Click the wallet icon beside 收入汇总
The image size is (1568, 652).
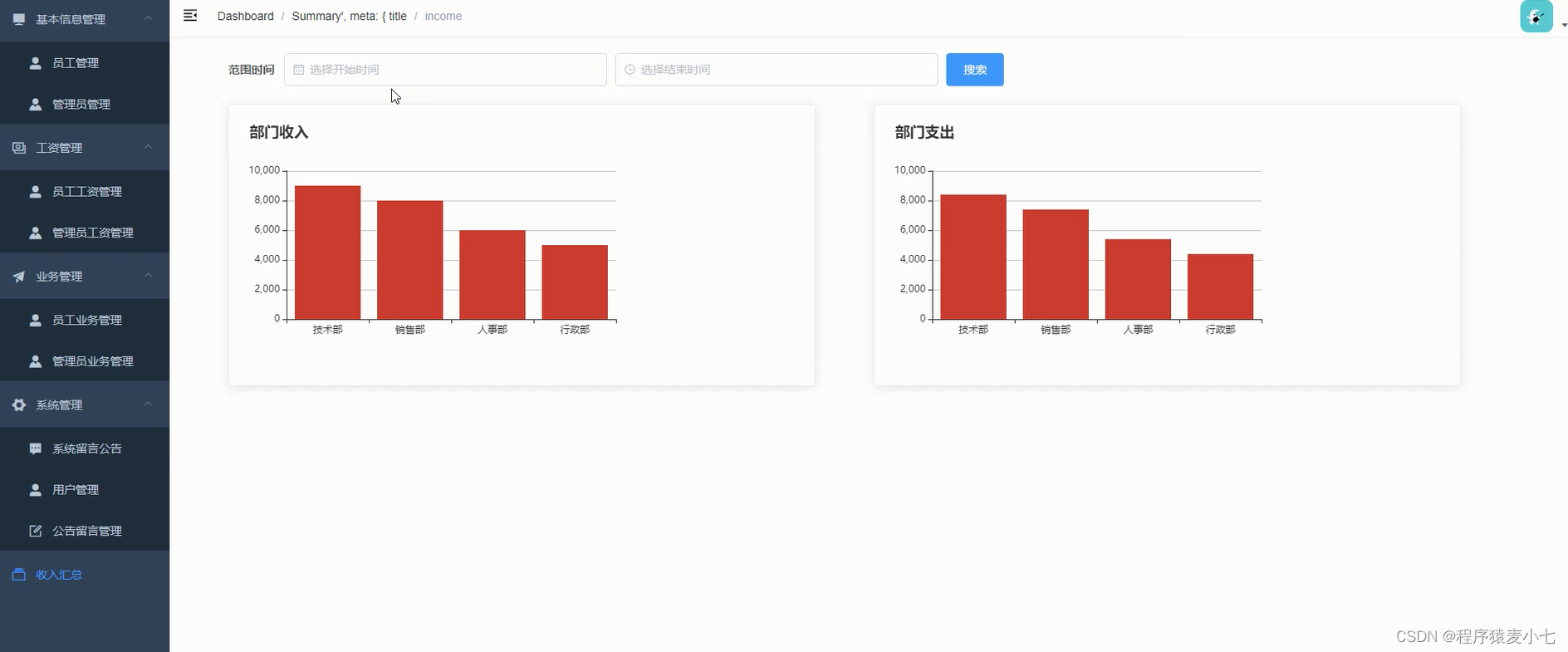[19, 575]
